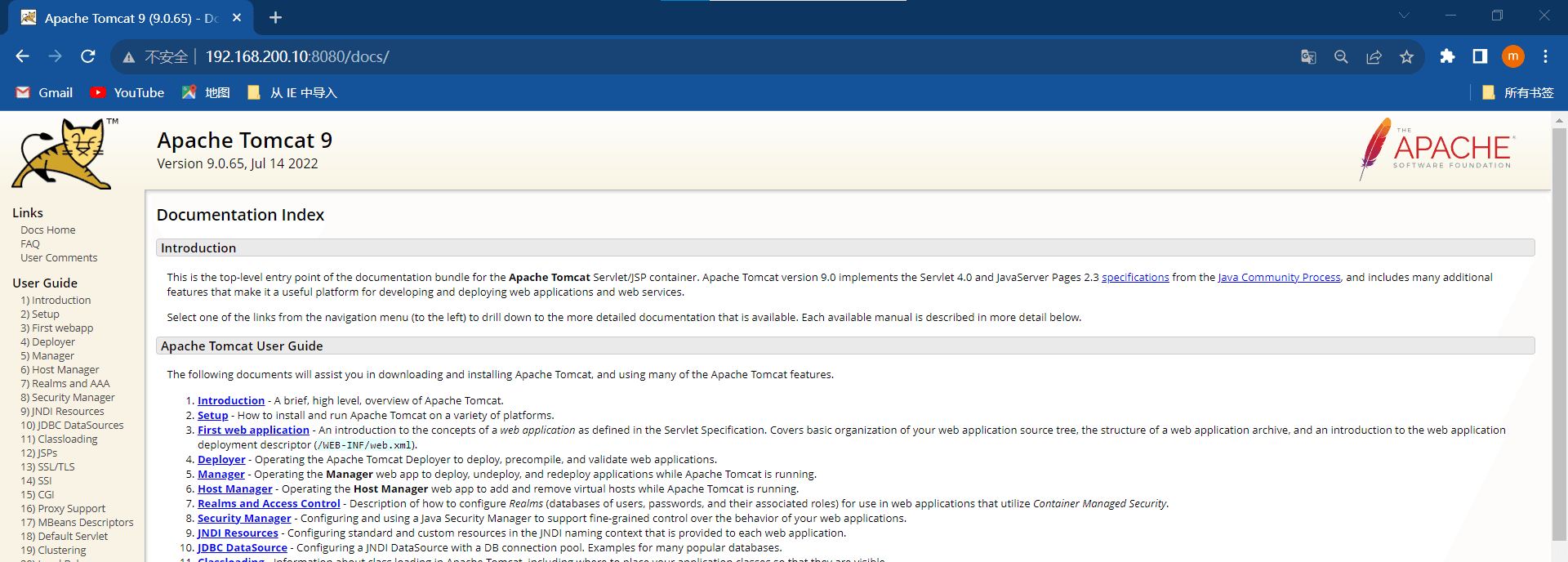Open the Gmail bookmark
This screenshot has height=562, width=1568.
pyautogui.click(x=45, y=92)
